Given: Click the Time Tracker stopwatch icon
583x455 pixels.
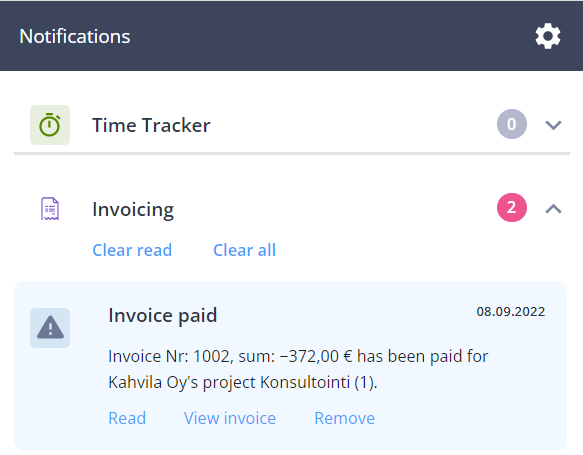Looking at the screenshot, I should [x=50, y=125].
